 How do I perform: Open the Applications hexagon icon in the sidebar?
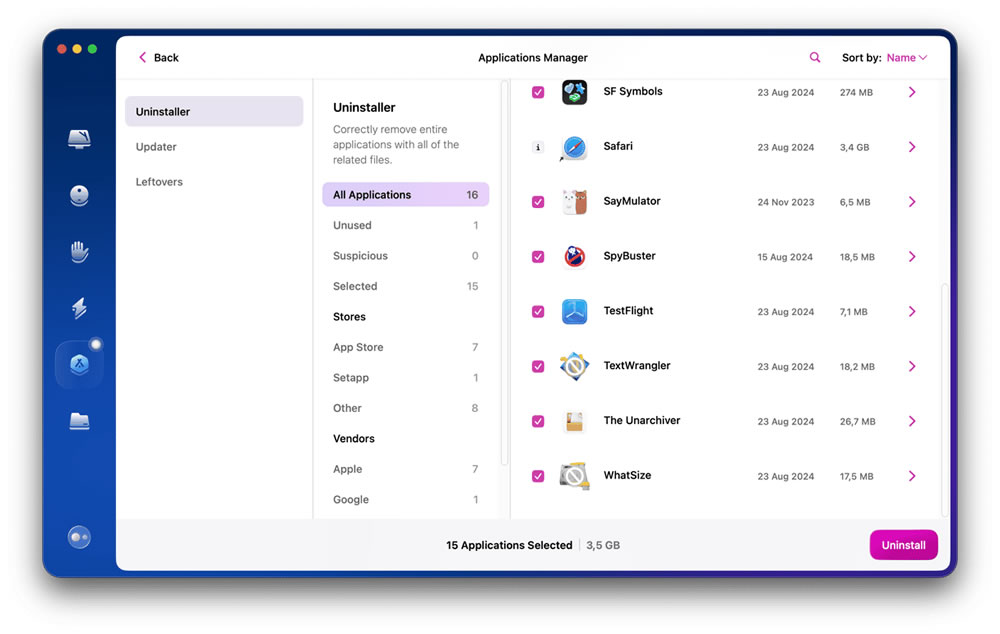point(79,364)
